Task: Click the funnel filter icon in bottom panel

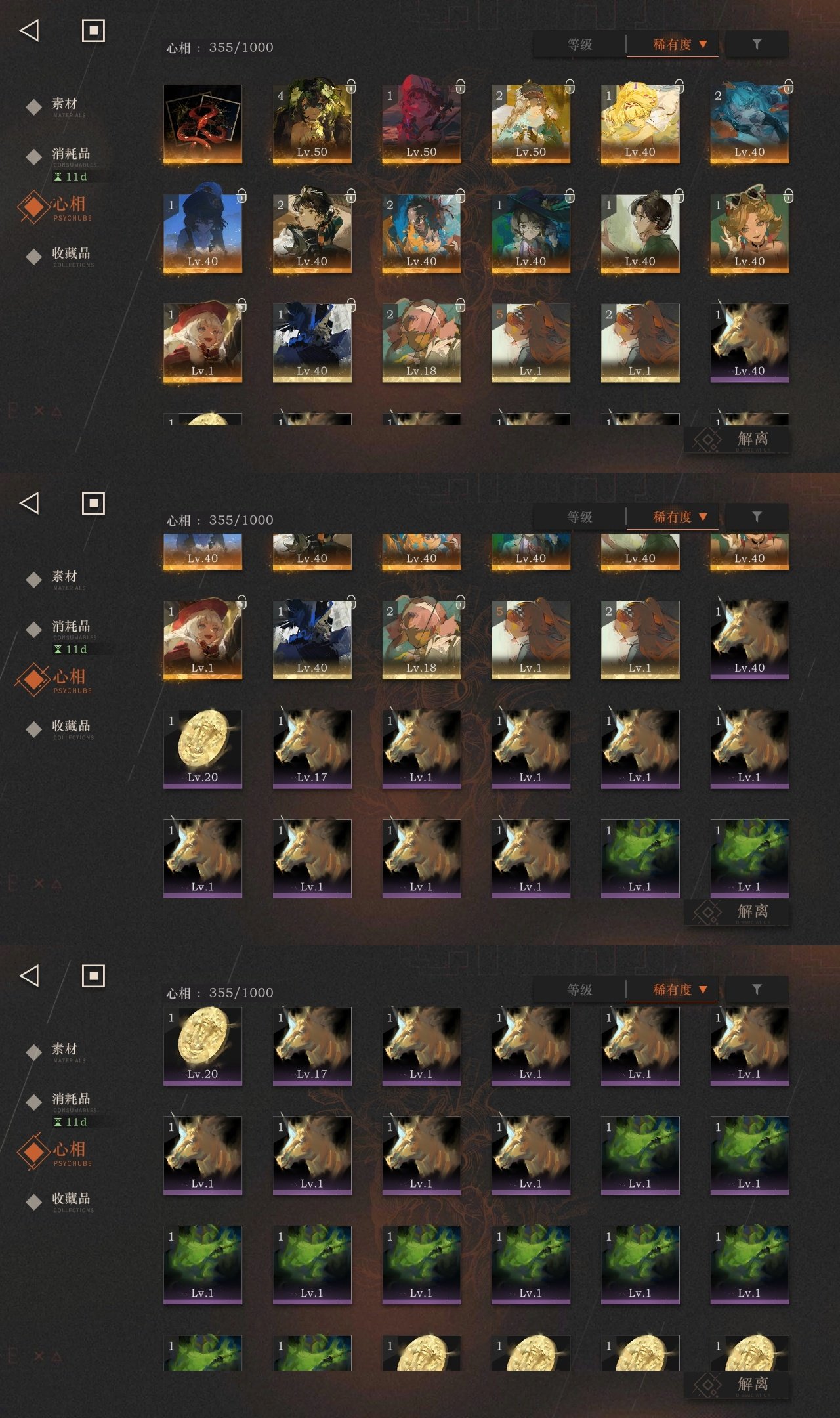Action: click(757, 989)
